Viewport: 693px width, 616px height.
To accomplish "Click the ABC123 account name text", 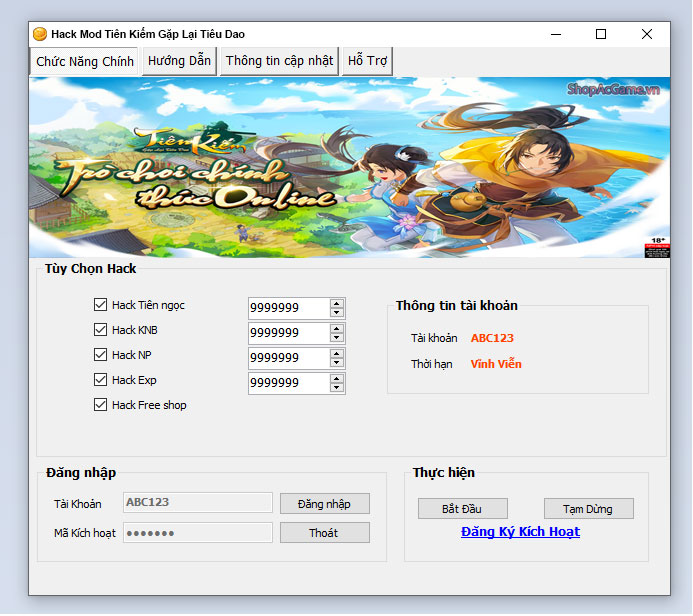I will (x=492, y=338).
